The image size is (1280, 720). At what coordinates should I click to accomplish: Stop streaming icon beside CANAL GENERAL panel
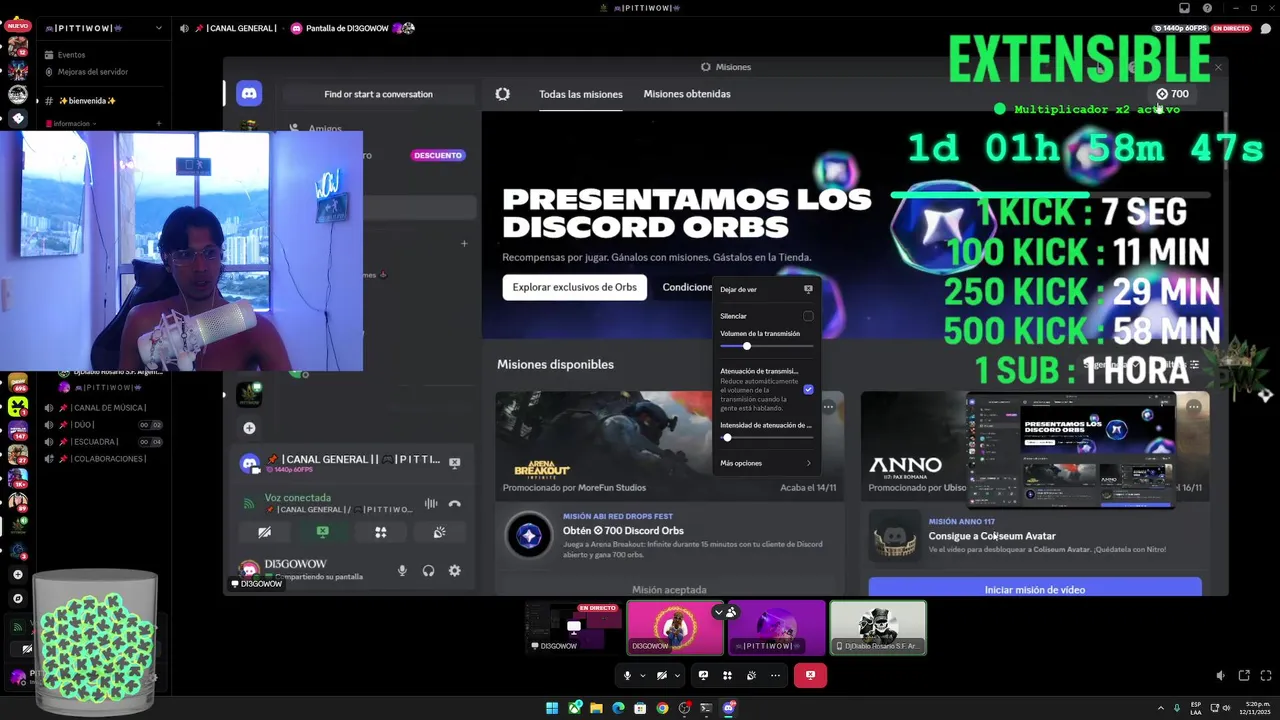[x=454, y=462]
